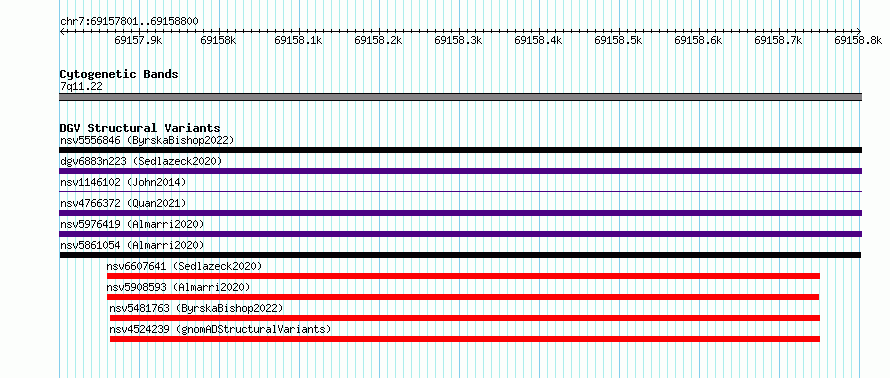890x378 pixels.
Task: Click the 69158.3k ruler tick label
Action: [459, 40]
